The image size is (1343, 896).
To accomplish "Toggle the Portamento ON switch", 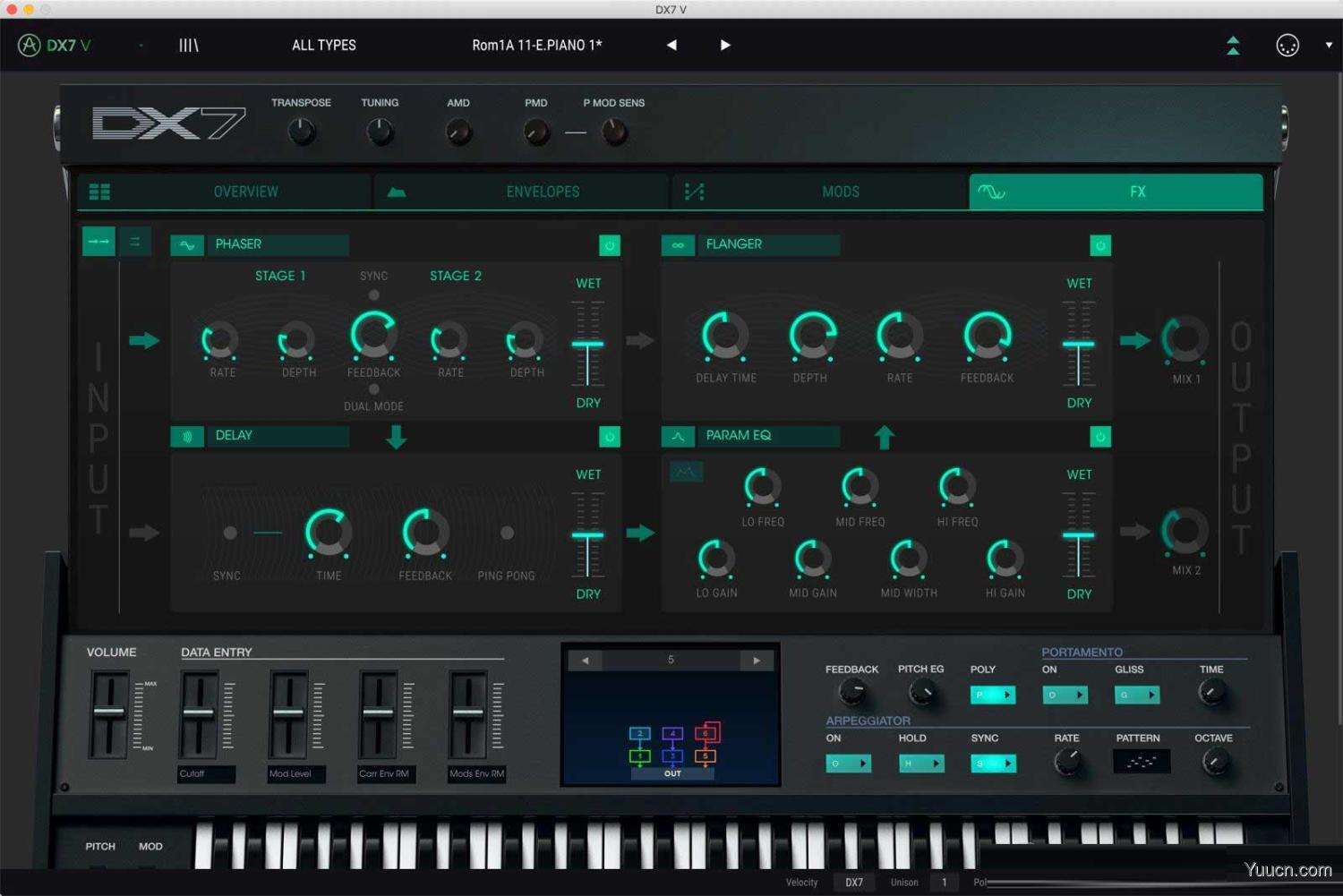I will 1065,695.
